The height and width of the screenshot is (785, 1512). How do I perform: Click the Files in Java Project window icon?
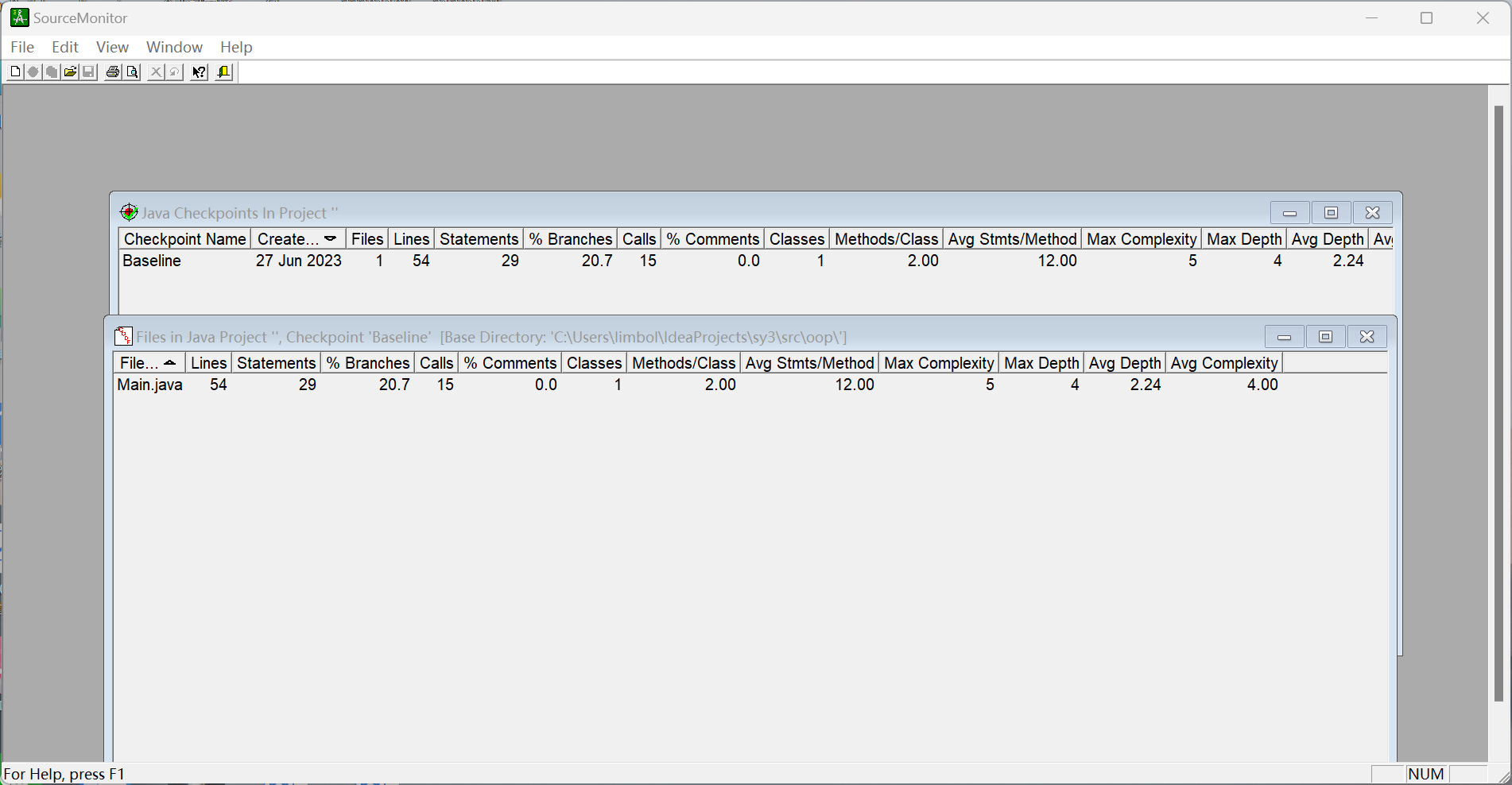123,336
